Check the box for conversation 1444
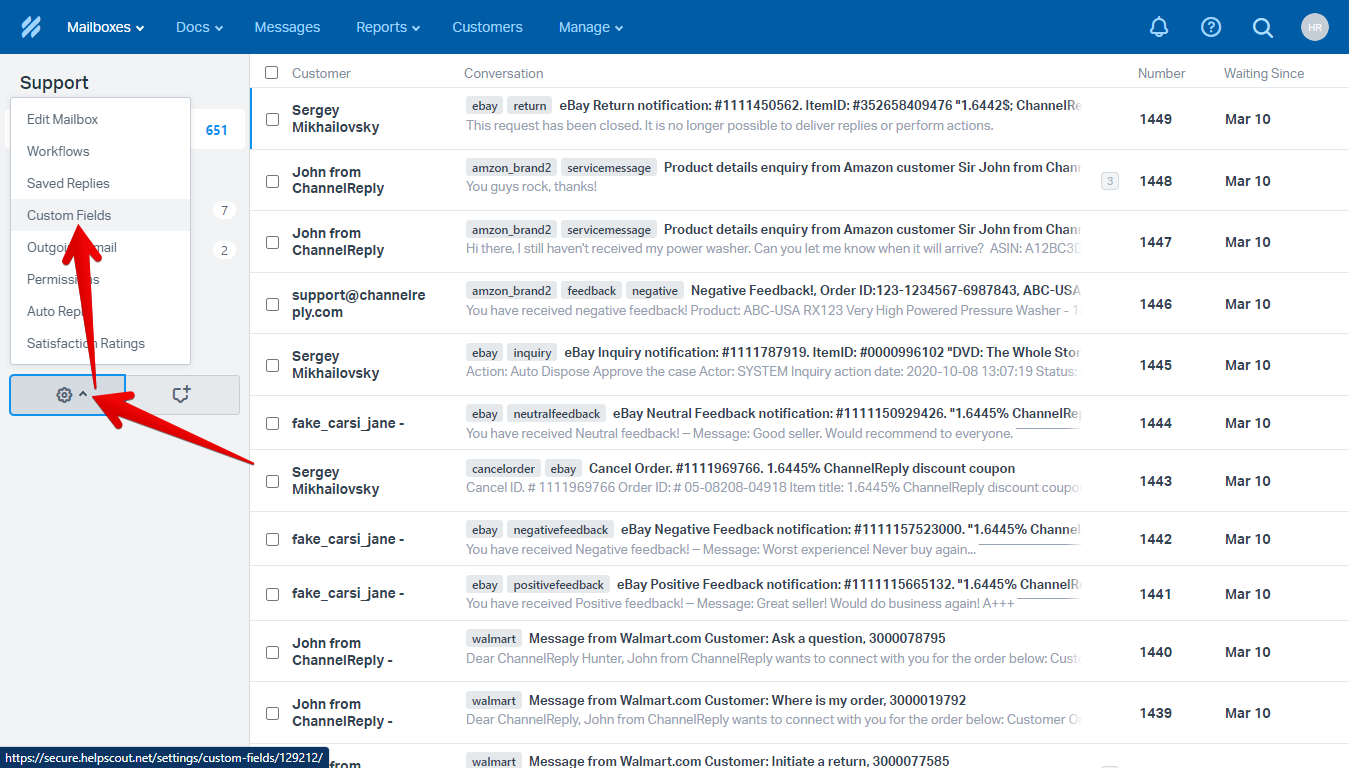 [272, 423]
